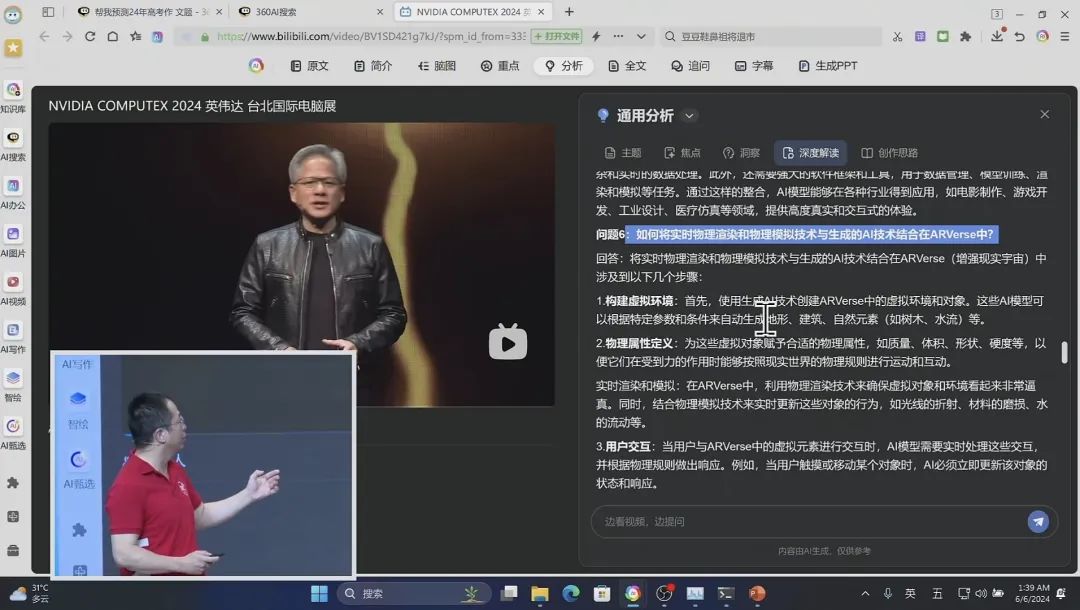The height and width of the screenshot is (610, 1080).
Task: Open the 知识库 sidebar icon
Action: 13,96
